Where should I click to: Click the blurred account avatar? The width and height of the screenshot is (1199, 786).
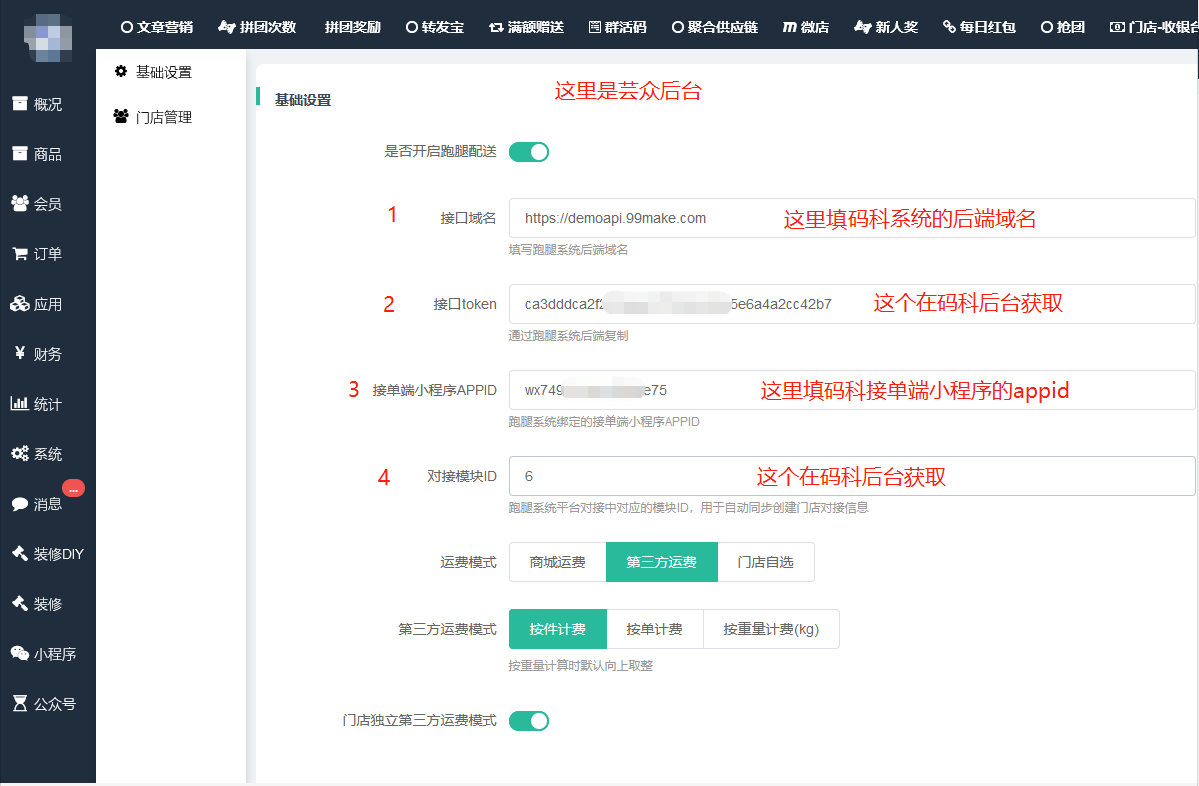pyautogui.click(x=47, y=37)
